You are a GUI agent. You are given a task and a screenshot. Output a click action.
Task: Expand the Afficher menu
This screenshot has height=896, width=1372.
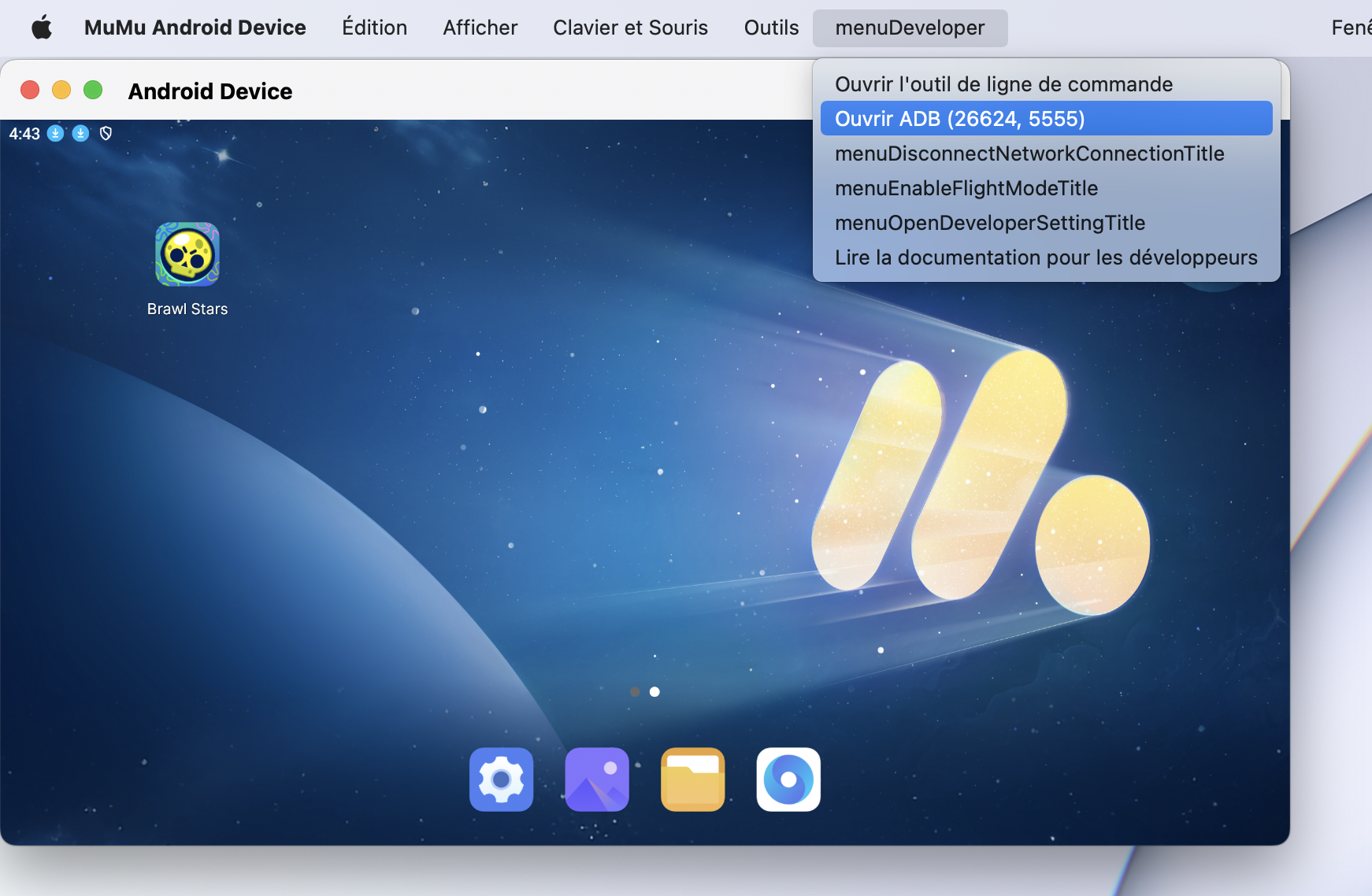pyautogui.click(x=480, y=28)
